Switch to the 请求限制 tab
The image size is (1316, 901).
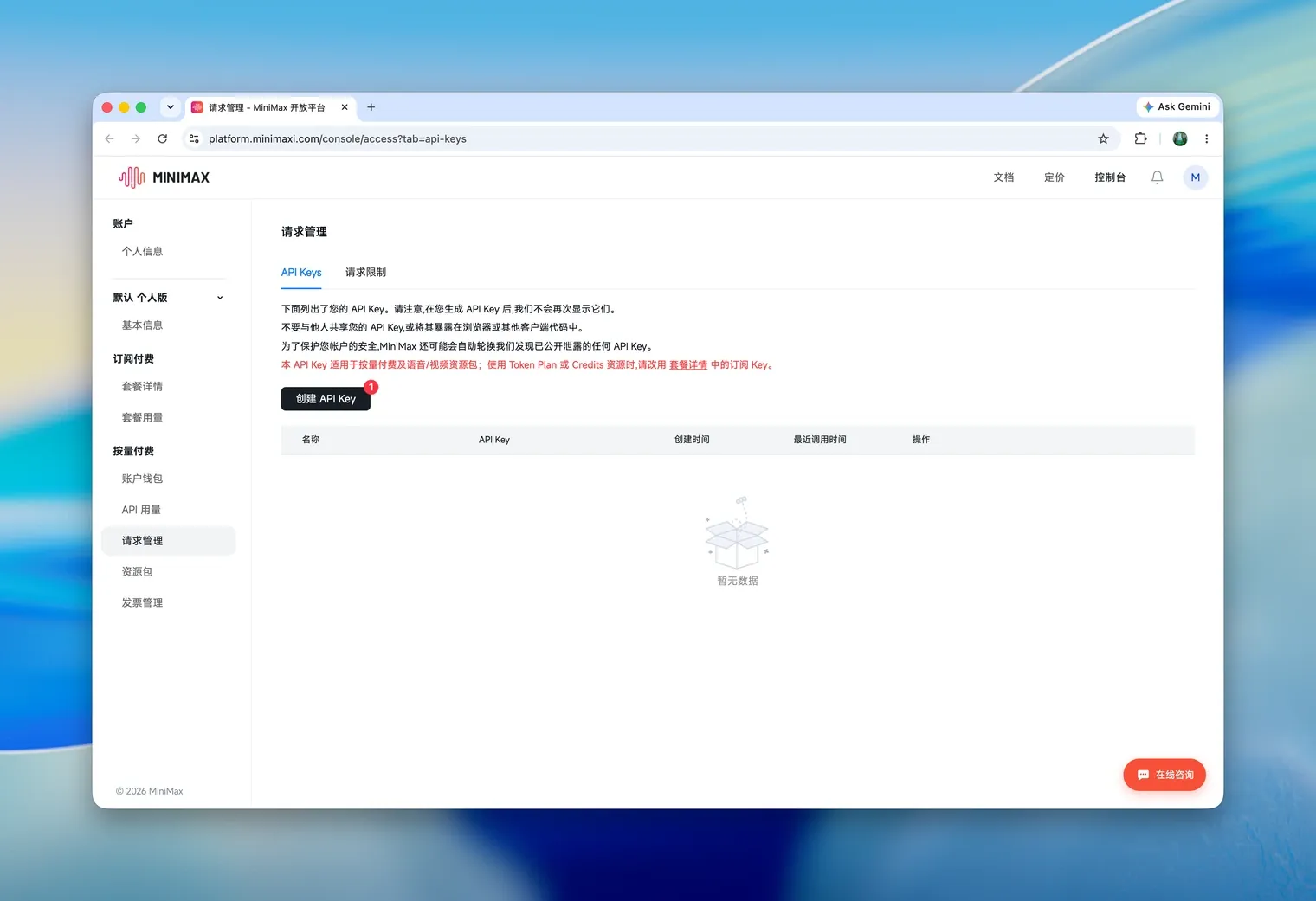click(366, 273)
